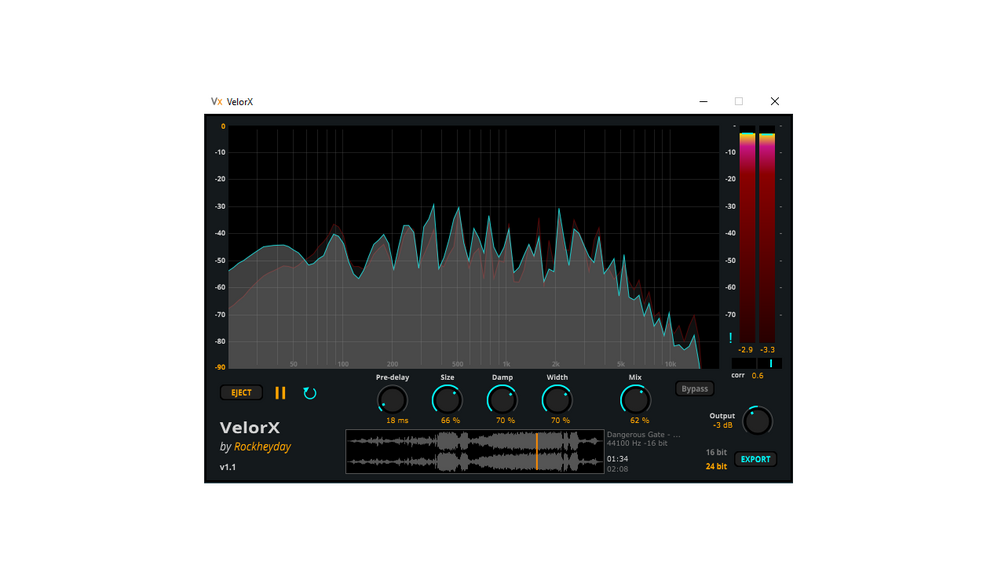Viewport: 1005px width, 565px height.
Task: Click the 02:08 total duration
Action: tap(617, 469)
